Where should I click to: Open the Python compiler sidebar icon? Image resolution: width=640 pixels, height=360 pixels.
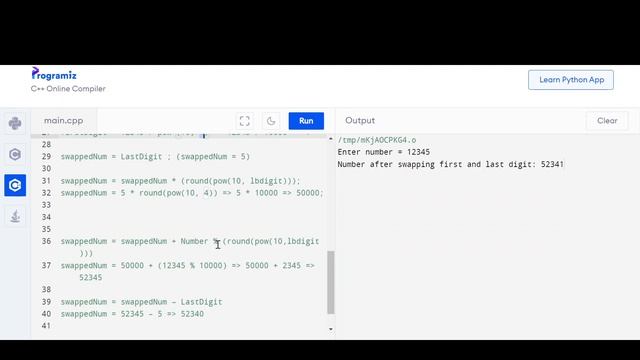pos(15,123)
